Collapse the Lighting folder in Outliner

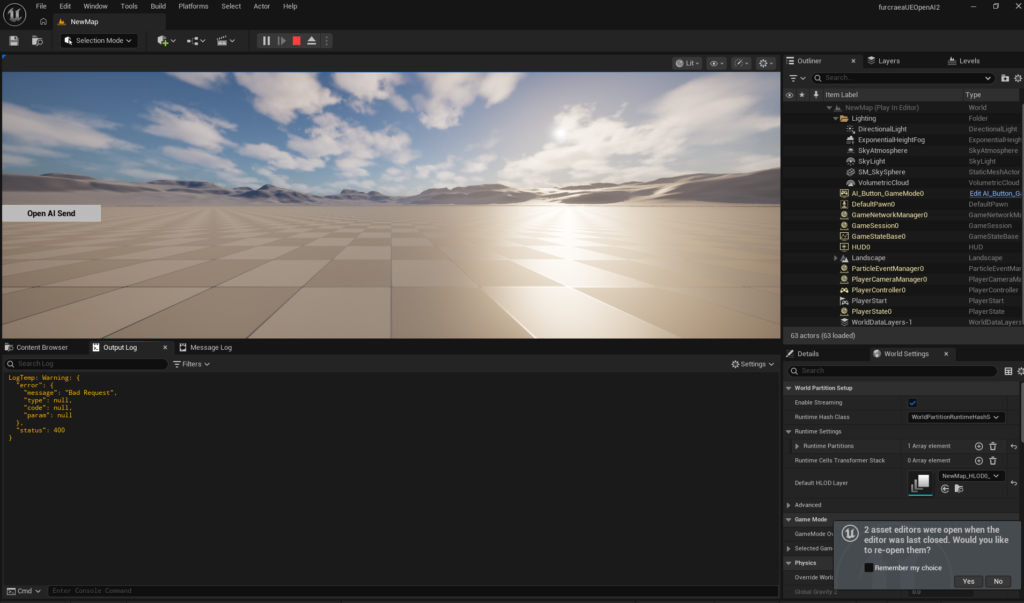pyautogui.click(x=835, y=118)
